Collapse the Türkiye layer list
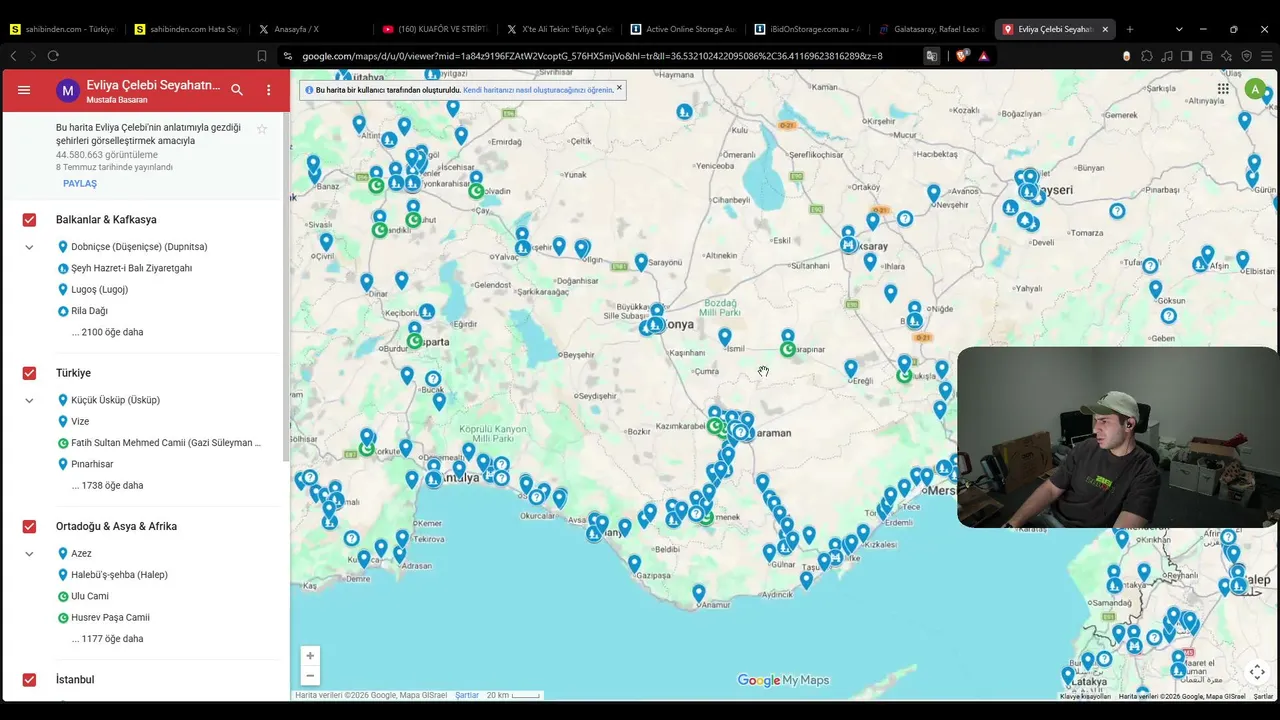 coord(29,400)
